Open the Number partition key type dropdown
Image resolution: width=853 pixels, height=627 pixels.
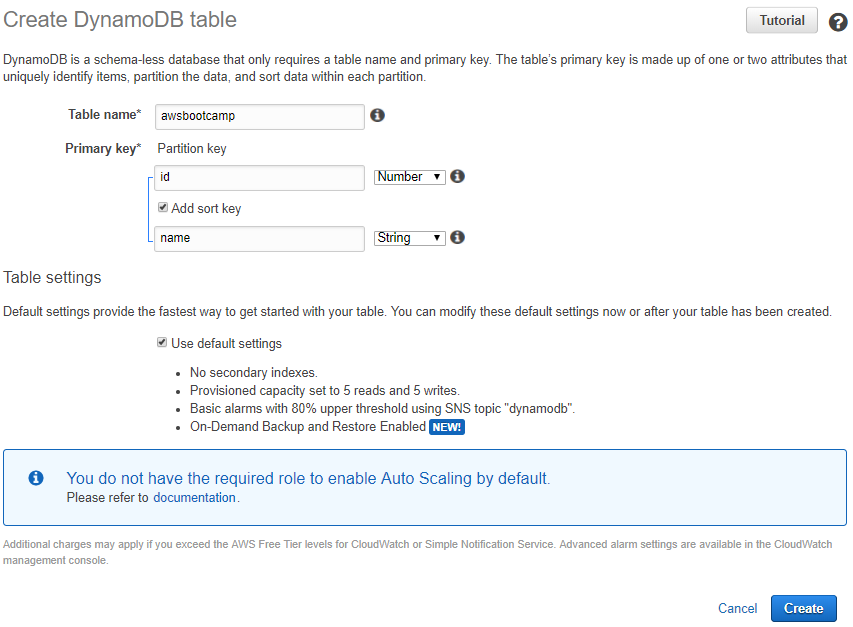point(410,177)
